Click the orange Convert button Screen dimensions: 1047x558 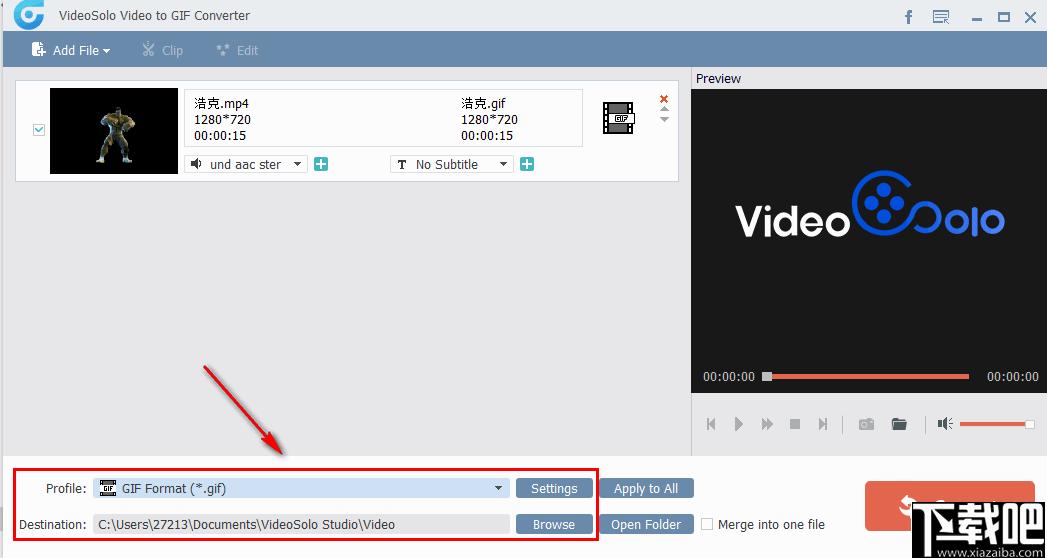pyautogui.click(x=950, y=505)
